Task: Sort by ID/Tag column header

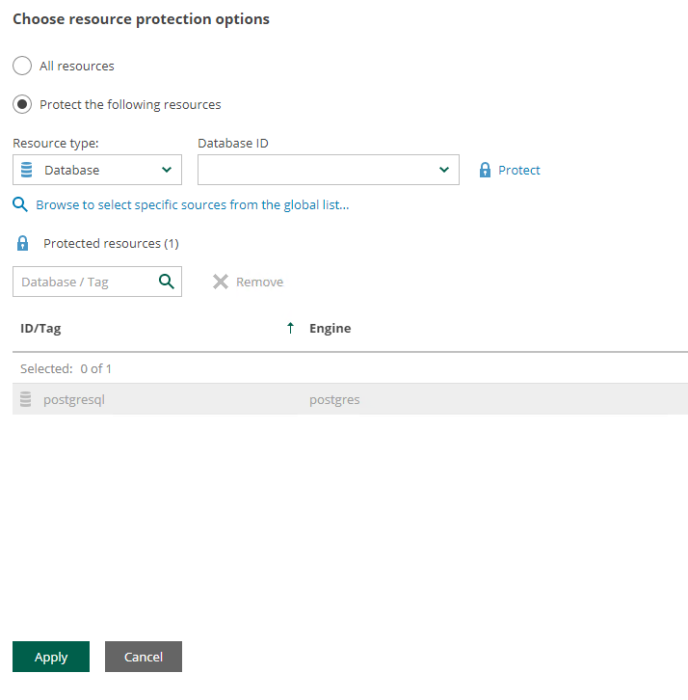Action: (41, 329)
